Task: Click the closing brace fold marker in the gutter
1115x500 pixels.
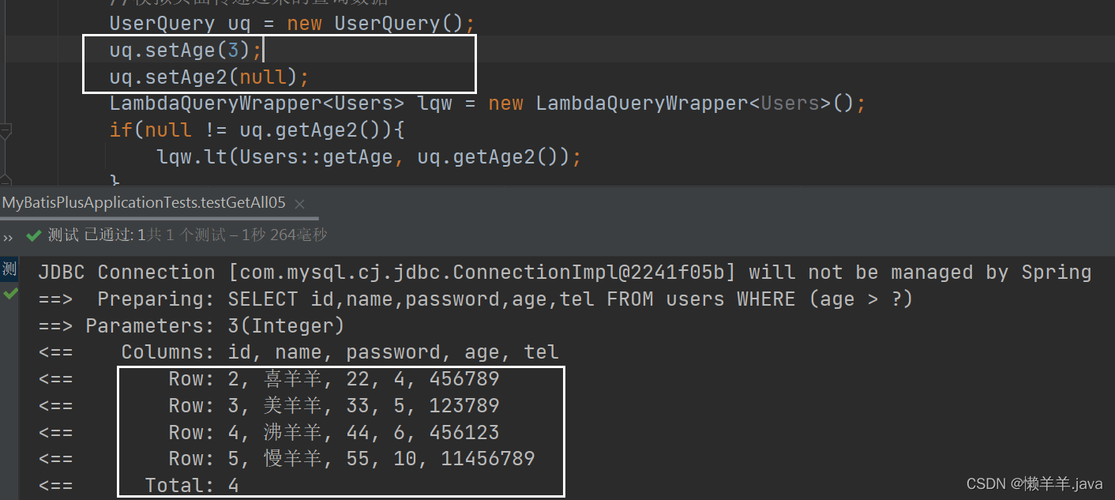Action: click(5, 180)
